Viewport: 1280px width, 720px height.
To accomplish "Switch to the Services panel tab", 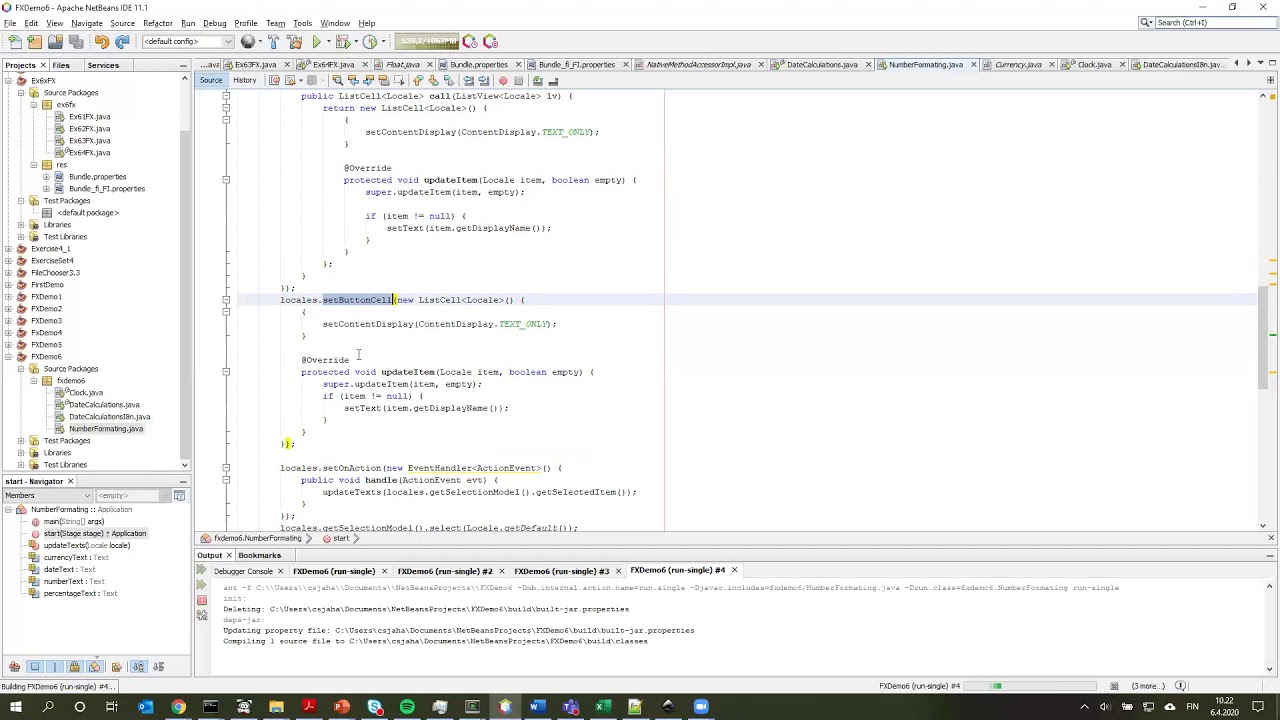I will [103, 65].
